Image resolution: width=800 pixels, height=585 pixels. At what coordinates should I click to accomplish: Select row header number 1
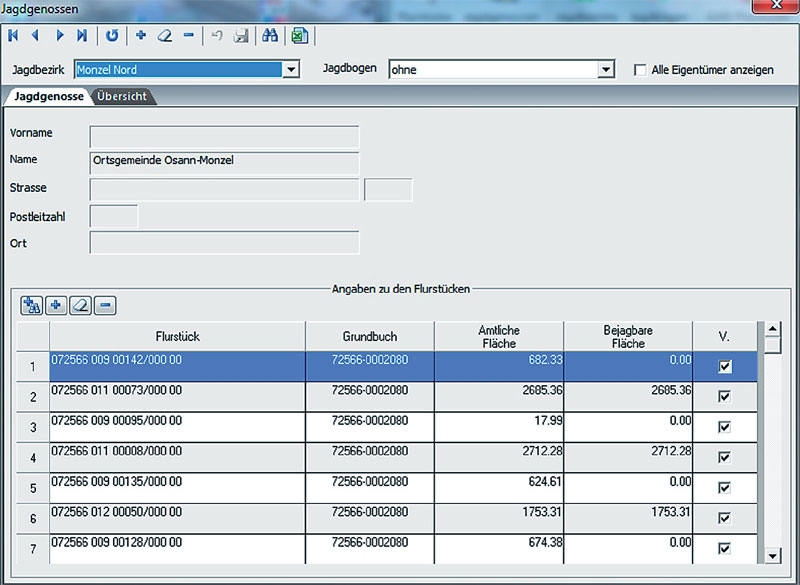click(33, 367)
